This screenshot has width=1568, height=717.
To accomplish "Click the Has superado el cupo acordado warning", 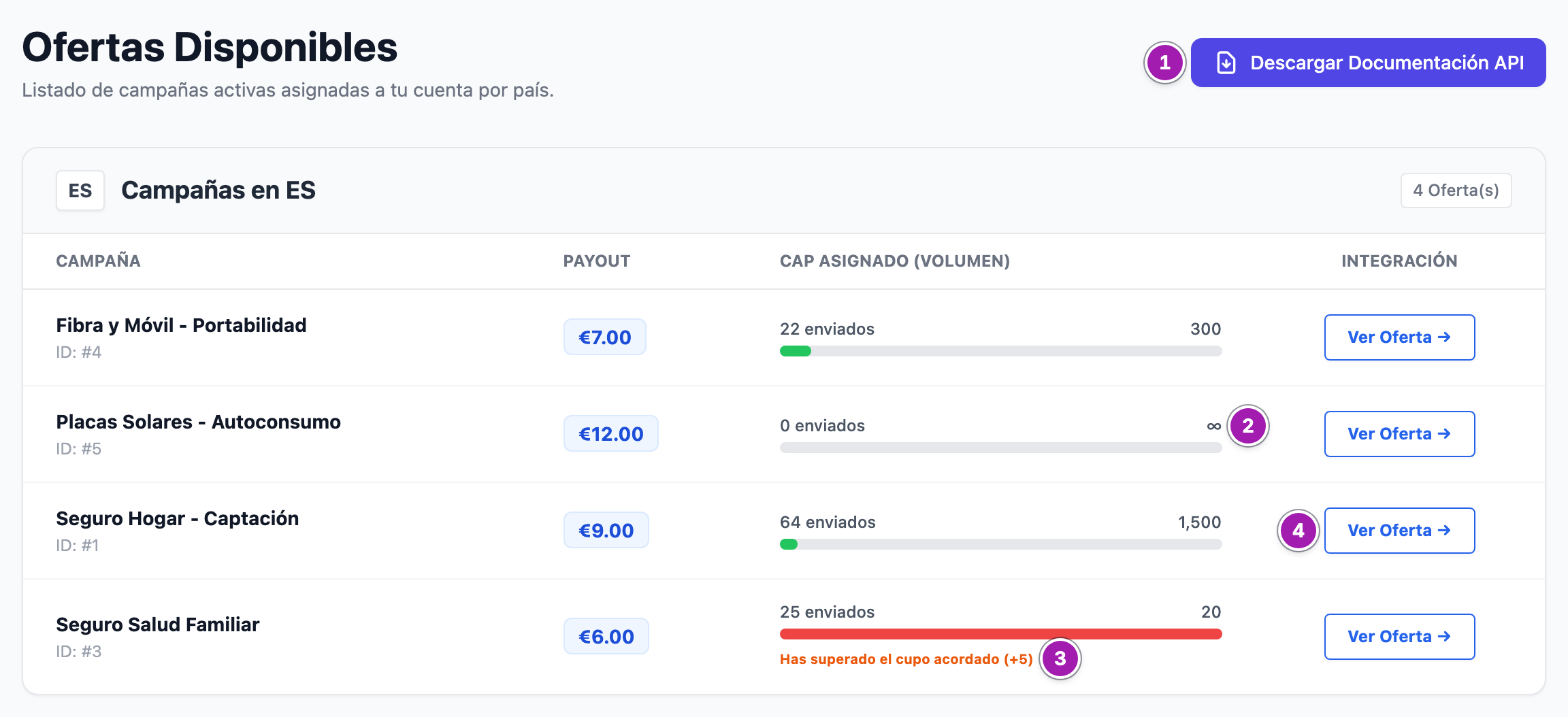I will [906, 659].
